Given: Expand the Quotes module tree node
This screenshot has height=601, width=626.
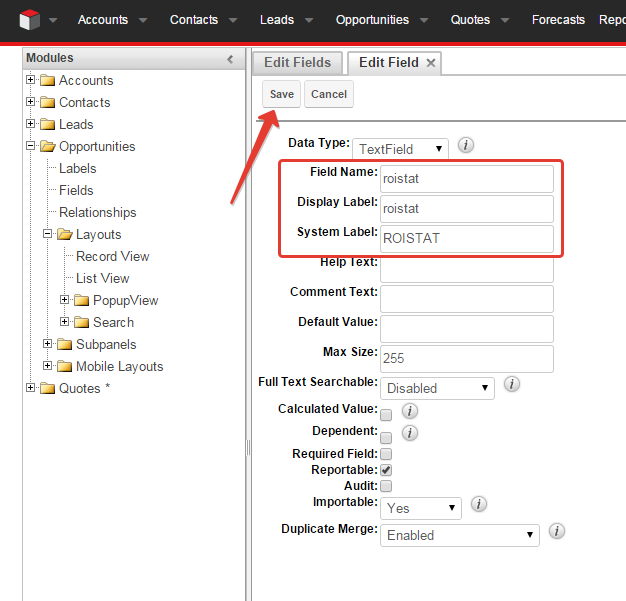Looking at the screenshot, I should click(30, 387).
